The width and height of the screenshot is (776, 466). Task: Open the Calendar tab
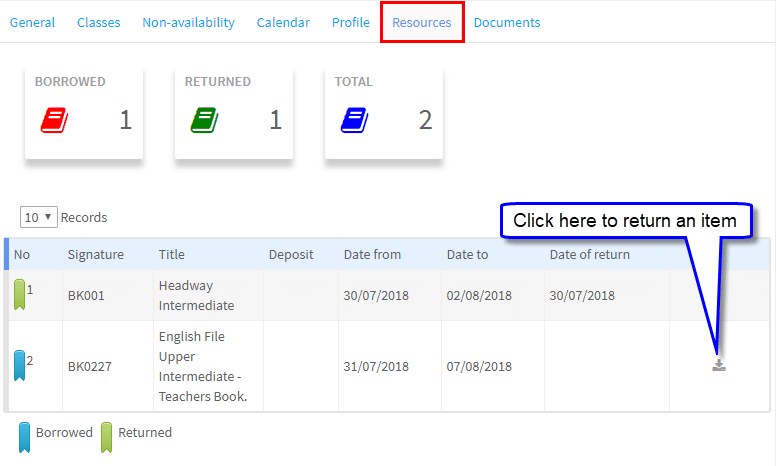pyautogui.click(x=283, y=22)
